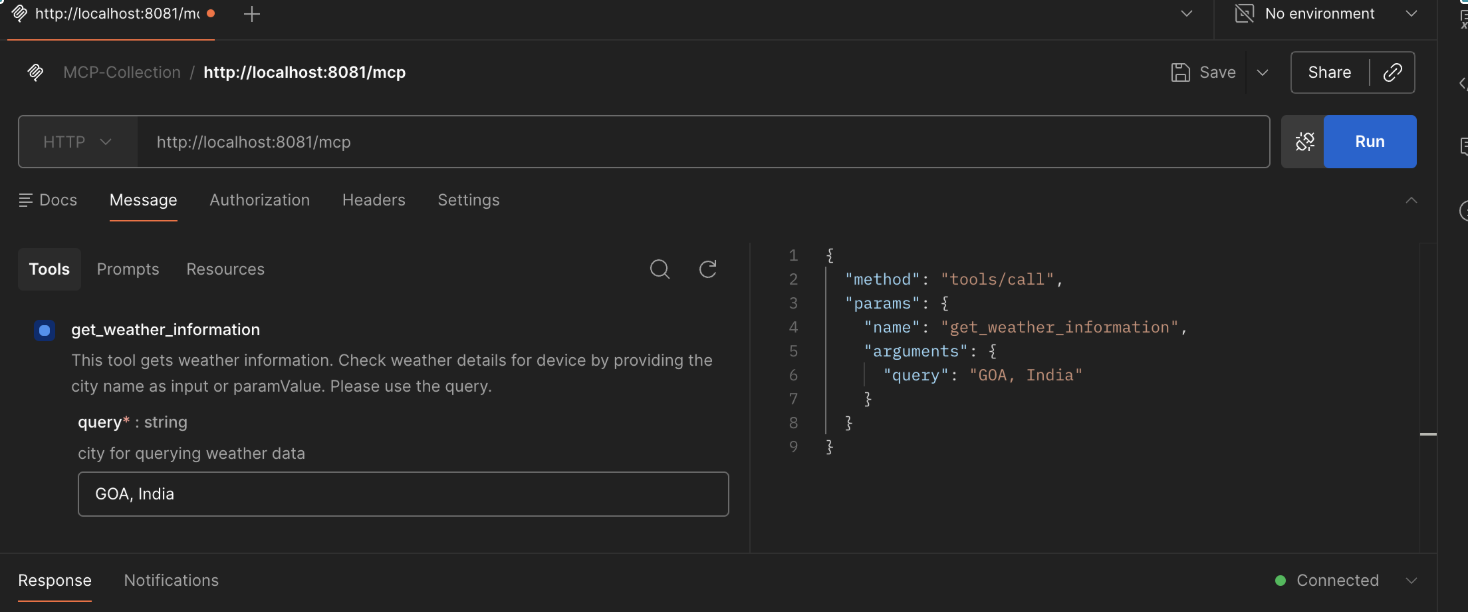The height and width of the screenshot is (612, 1468).
Task: Click the URL field showing http://localhost:8081/mcp
Action: tap(703, 142)
